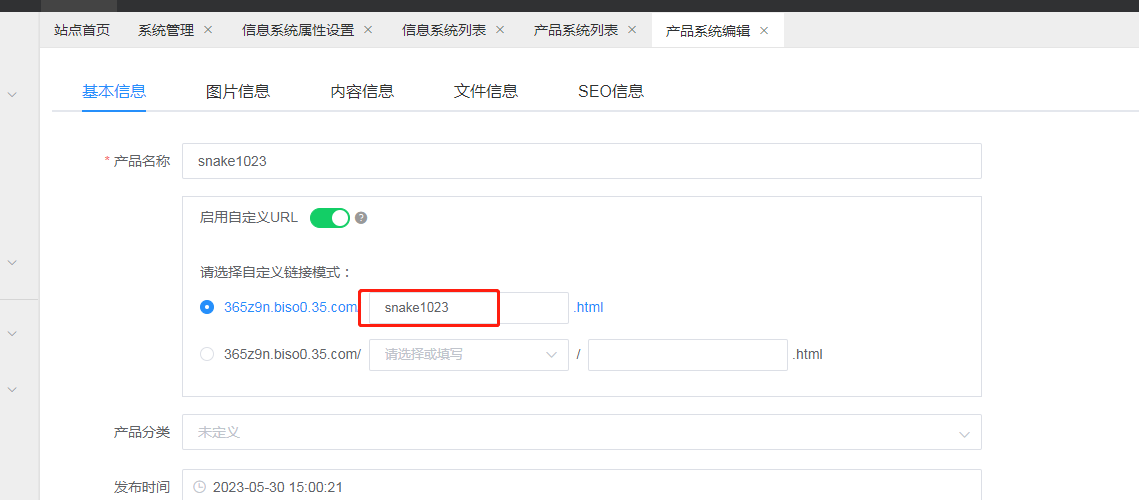The image size is (1139, 500).
Task: Open the SEO信息 tab
Action: [610, 91]
